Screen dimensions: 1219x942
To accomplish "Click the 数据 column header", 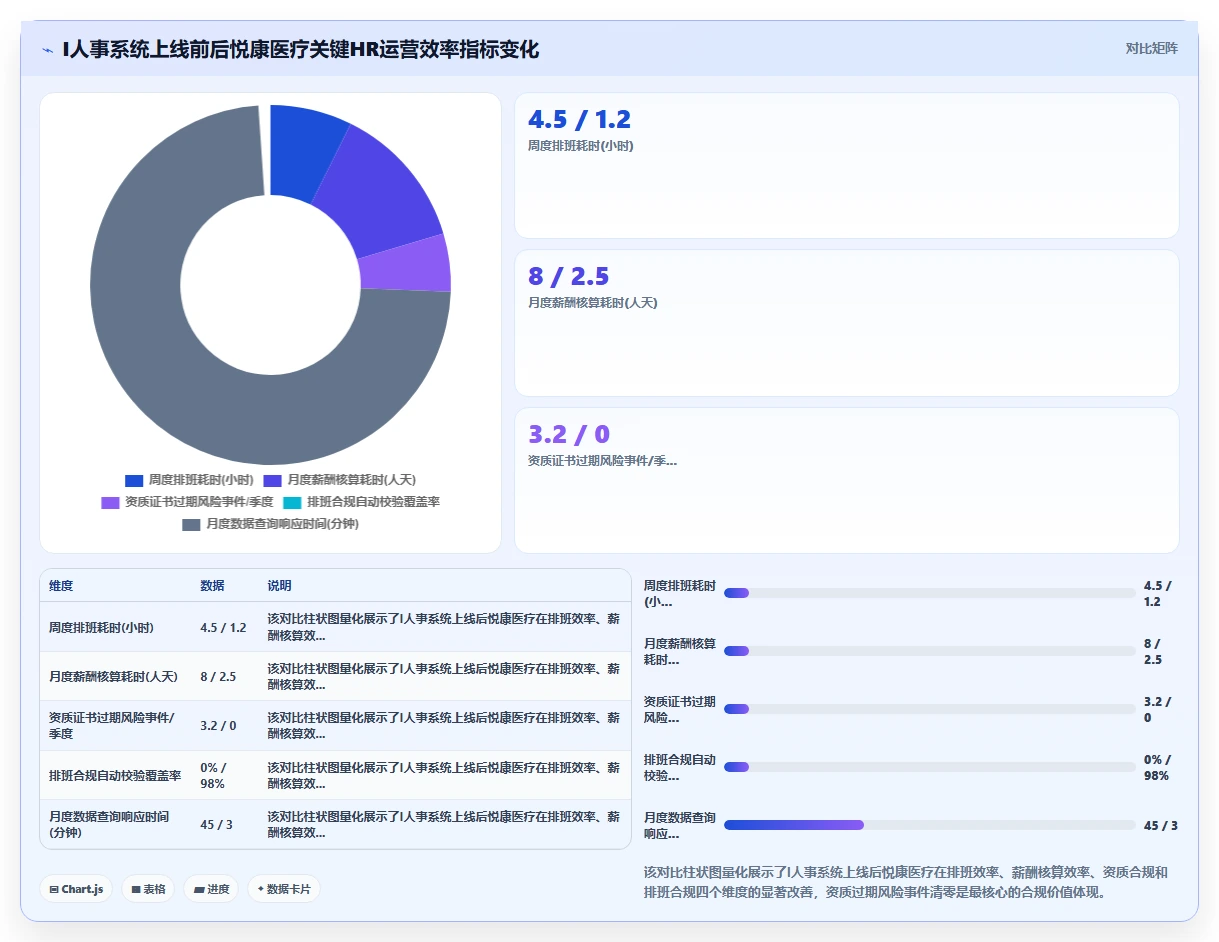I will tap(212, 586).
